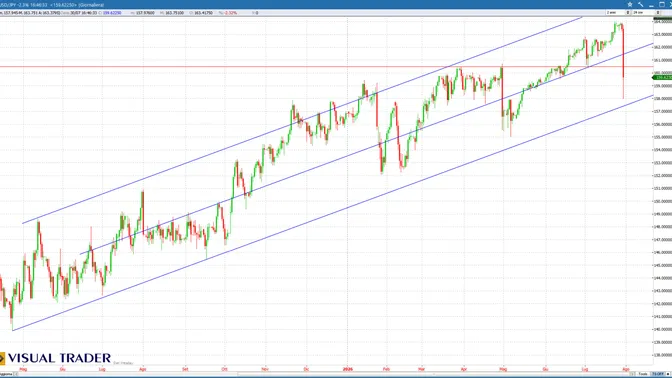The width and height of the screenshot is (672, 378).
Task: Click the star favorite icon in title bar
Action: pyautogui.click(x=630, y=4)
